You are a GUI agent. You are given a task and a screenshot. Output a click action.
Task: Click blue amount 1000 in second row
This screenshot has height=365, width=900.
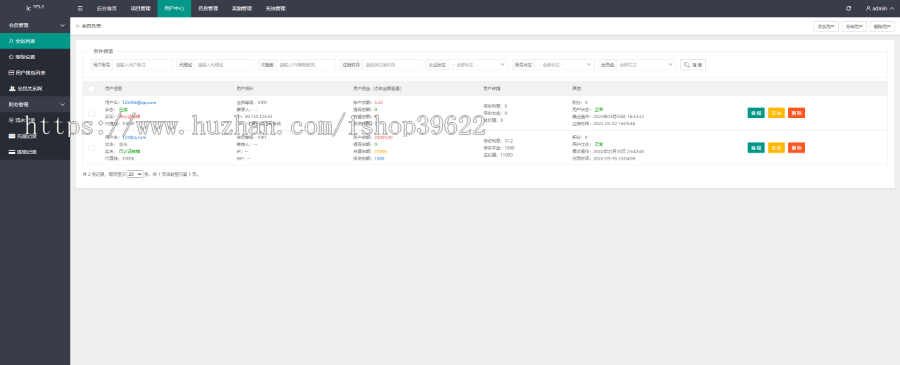point(379,158)
